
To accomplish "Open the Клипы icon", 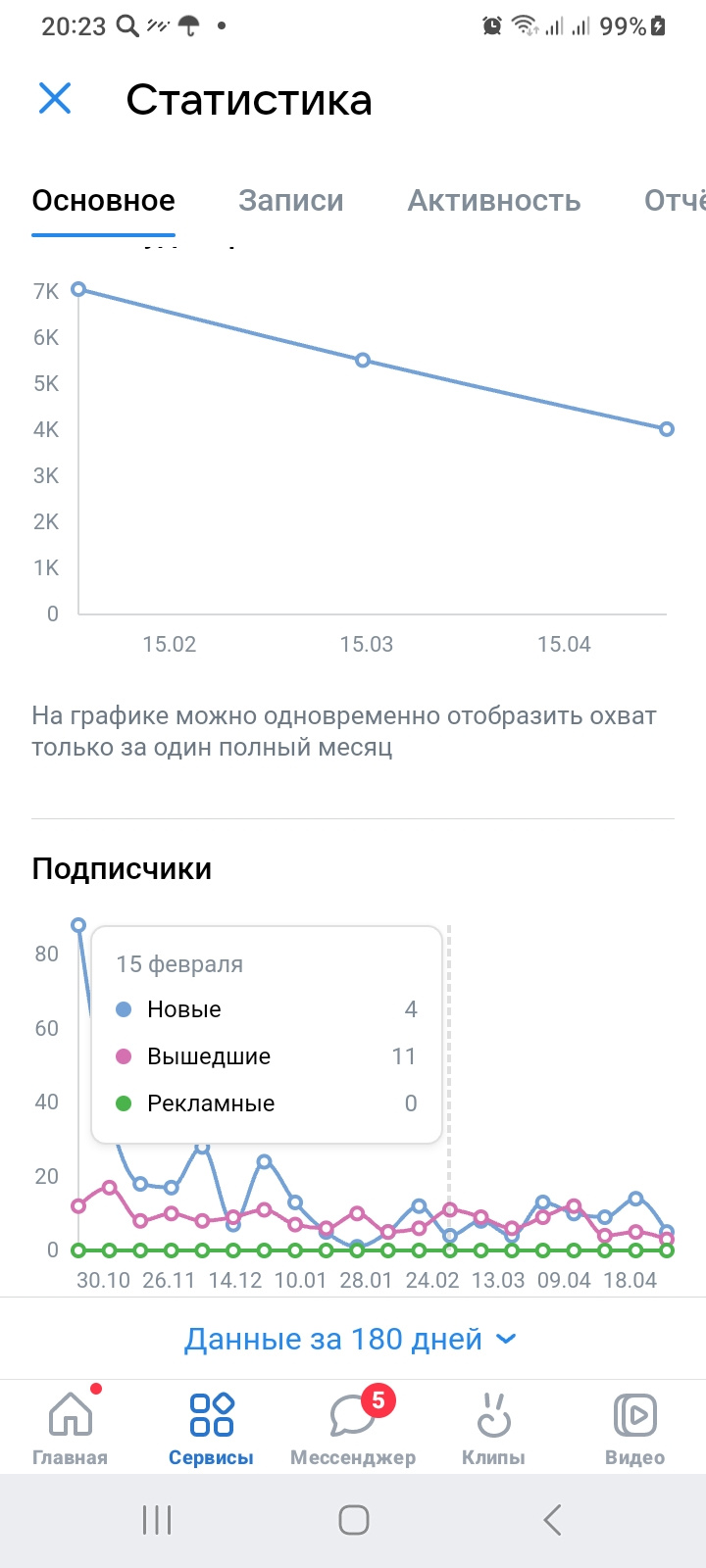I will (x=494, y=1416).
